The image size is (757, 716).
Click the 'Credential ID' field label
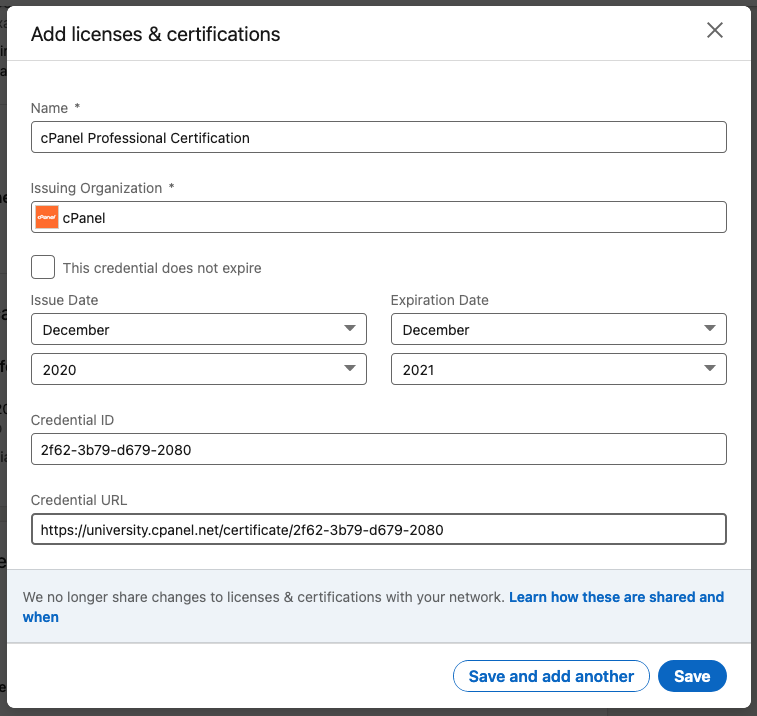pos(71,420)
